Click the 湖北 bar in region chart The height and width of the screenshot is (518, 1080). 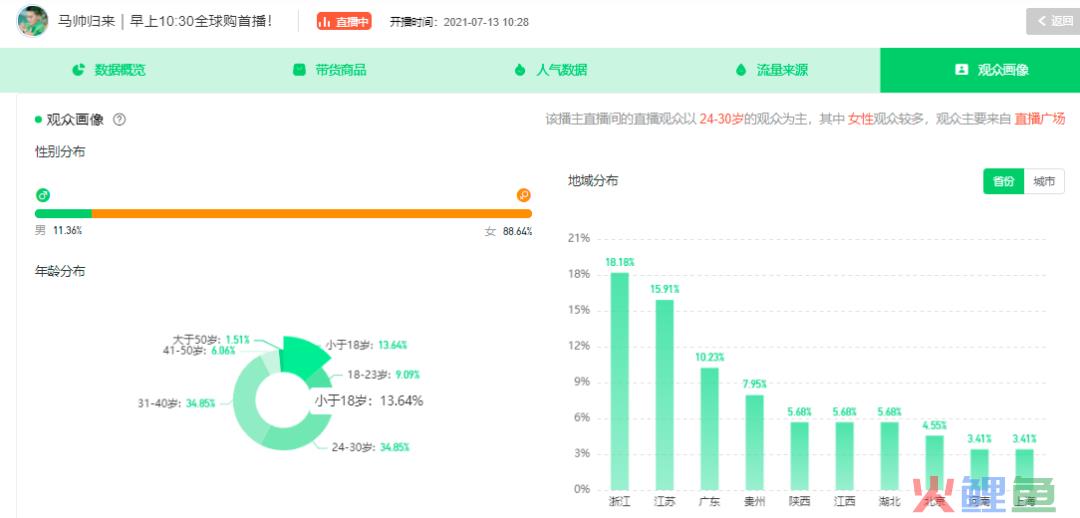pyautogui.click(x=889, y=455)
